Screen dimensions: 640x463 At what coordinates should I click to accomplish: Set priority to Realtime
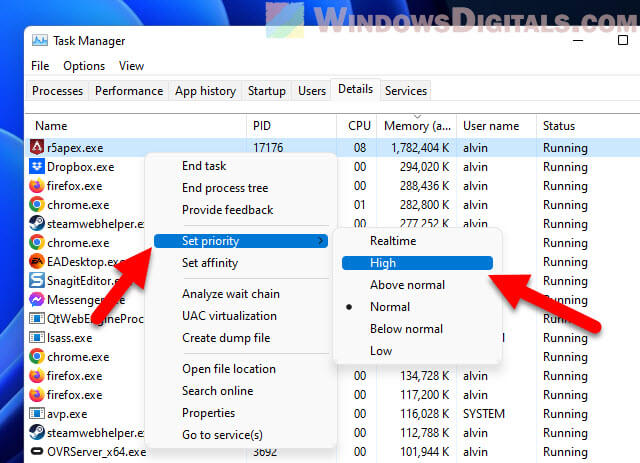417,241
